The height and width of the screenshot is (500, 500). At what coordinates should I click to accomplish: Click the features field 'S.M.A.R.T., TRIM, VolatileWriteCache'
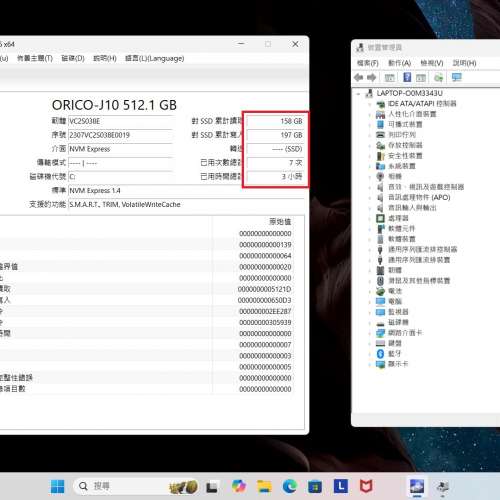point(186,204)
